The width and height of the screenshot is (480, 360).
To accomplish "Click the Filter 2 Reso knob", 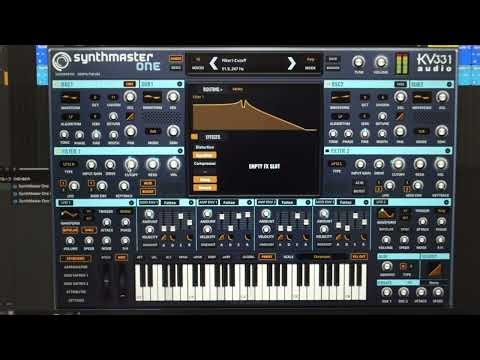I will click(x=420, y=164).
